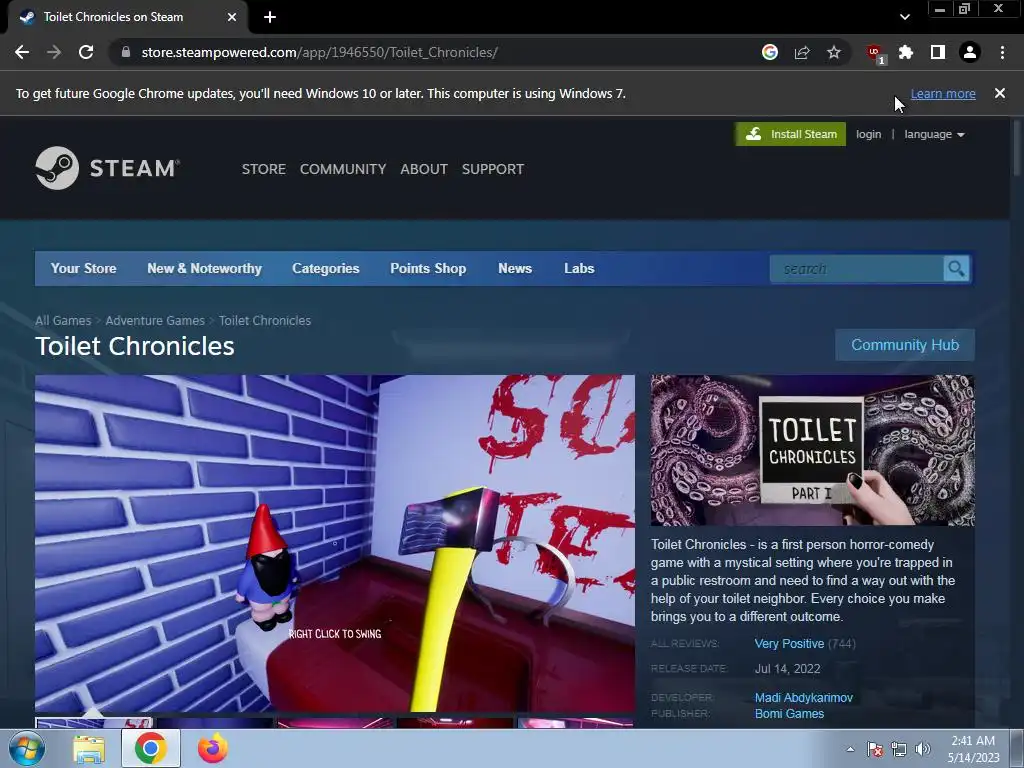Open the All Games breadcrumb

point(63,321)
